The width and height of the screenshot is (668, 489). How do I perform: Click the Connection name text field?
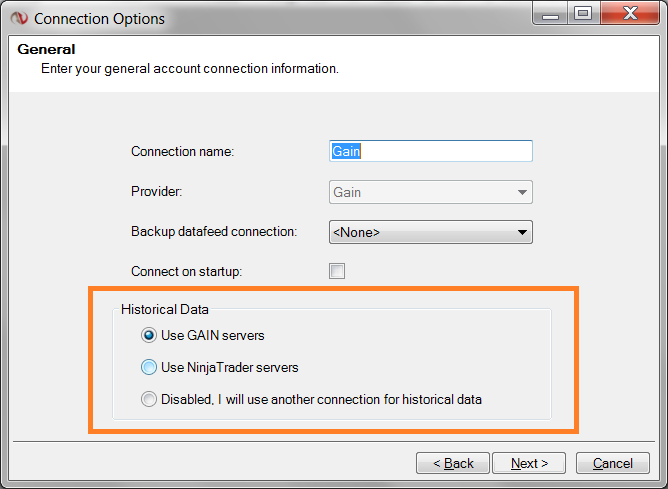(x=431, y=151)
